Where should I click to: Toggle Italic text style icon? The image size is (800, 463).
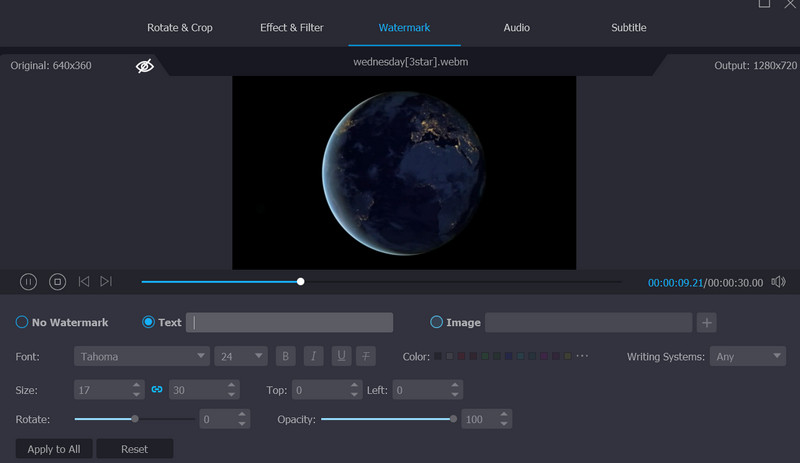[x=313, y=356]
